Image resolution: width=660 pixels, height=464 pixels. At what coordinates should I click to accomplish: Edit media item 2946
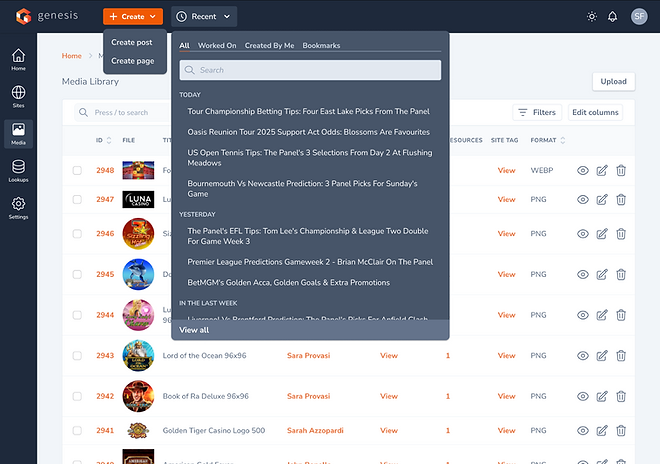(x=602, y=234)
